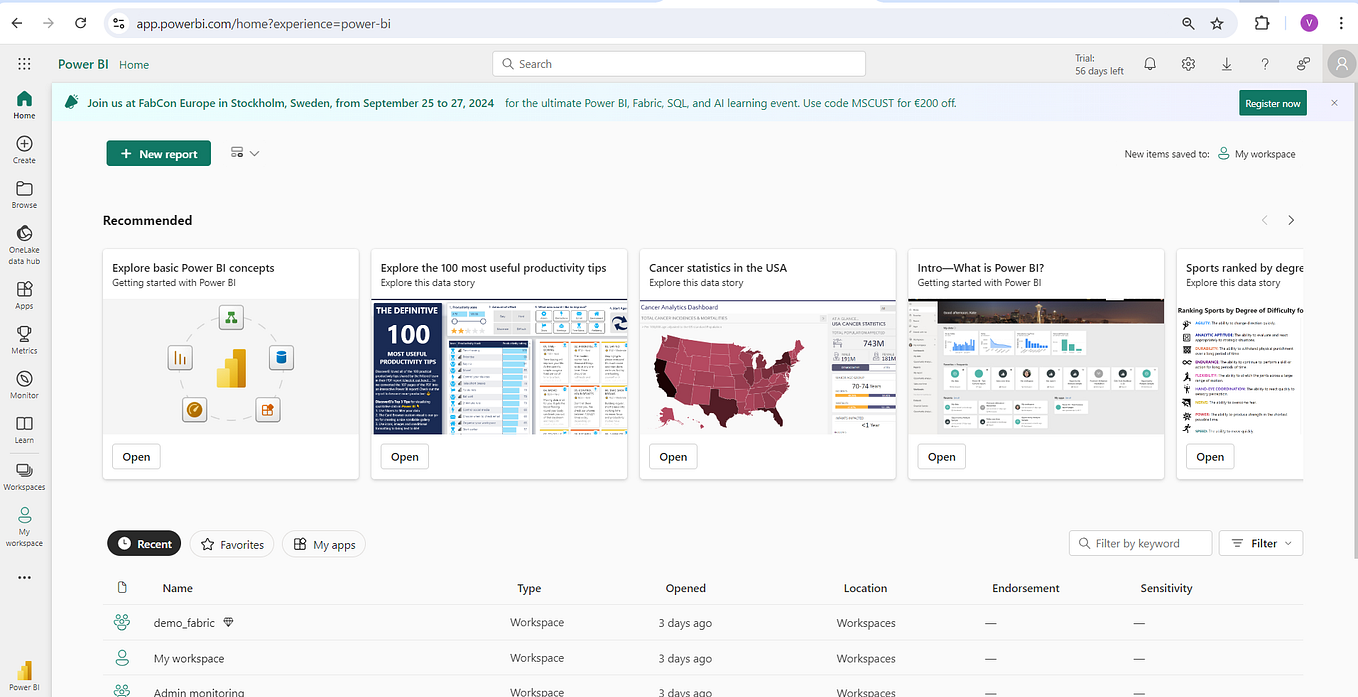Click the Chrome profile V avatar
The width and height of the screenshot is (1358, 697).
1309,23
